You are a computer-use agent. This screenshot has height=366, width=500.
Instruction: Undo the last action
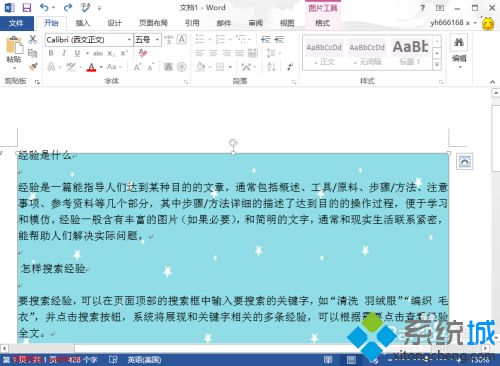pos(44,7)
